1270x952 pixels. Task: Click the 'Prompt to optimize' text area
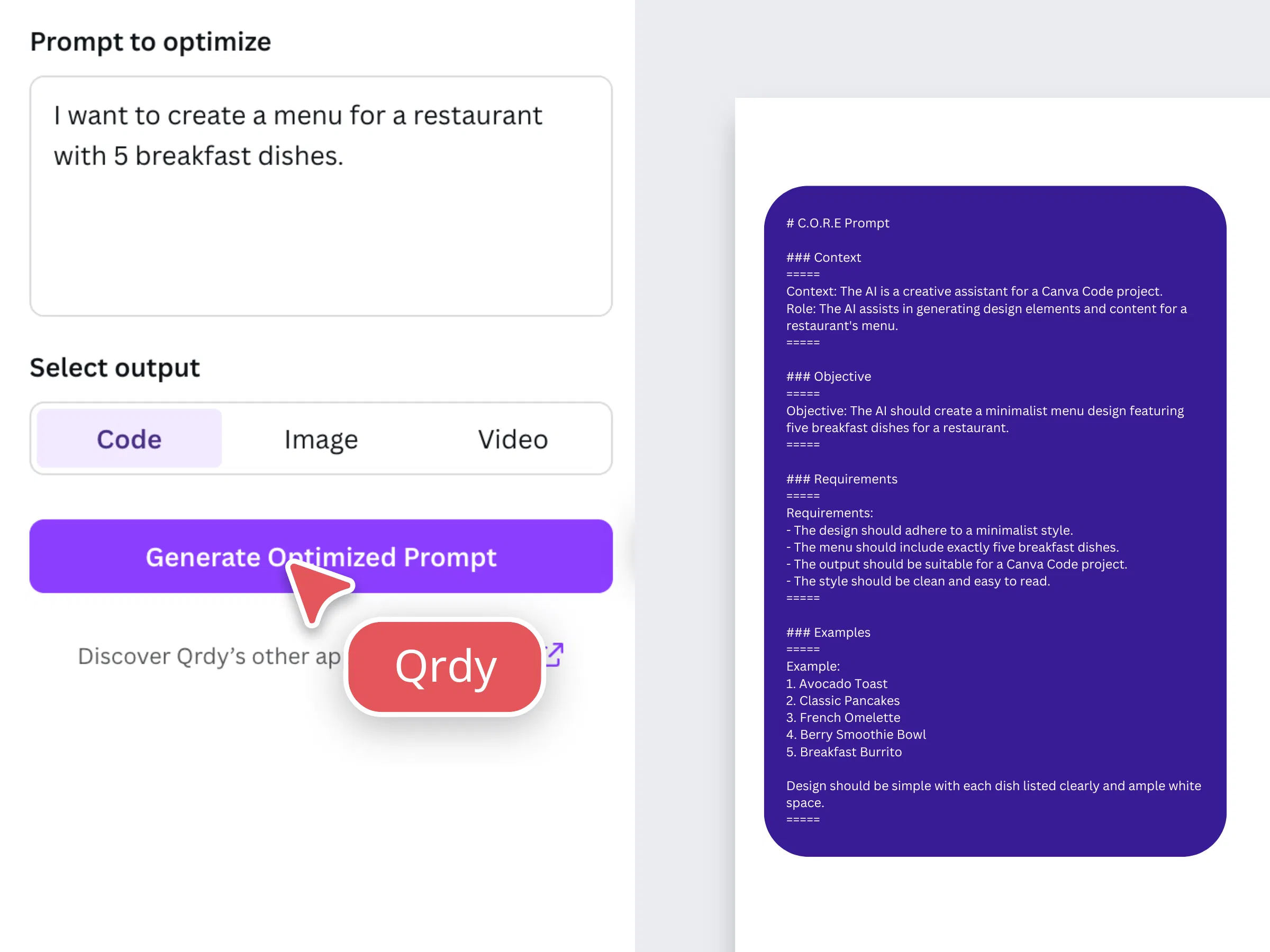click(x=321, y=196)
